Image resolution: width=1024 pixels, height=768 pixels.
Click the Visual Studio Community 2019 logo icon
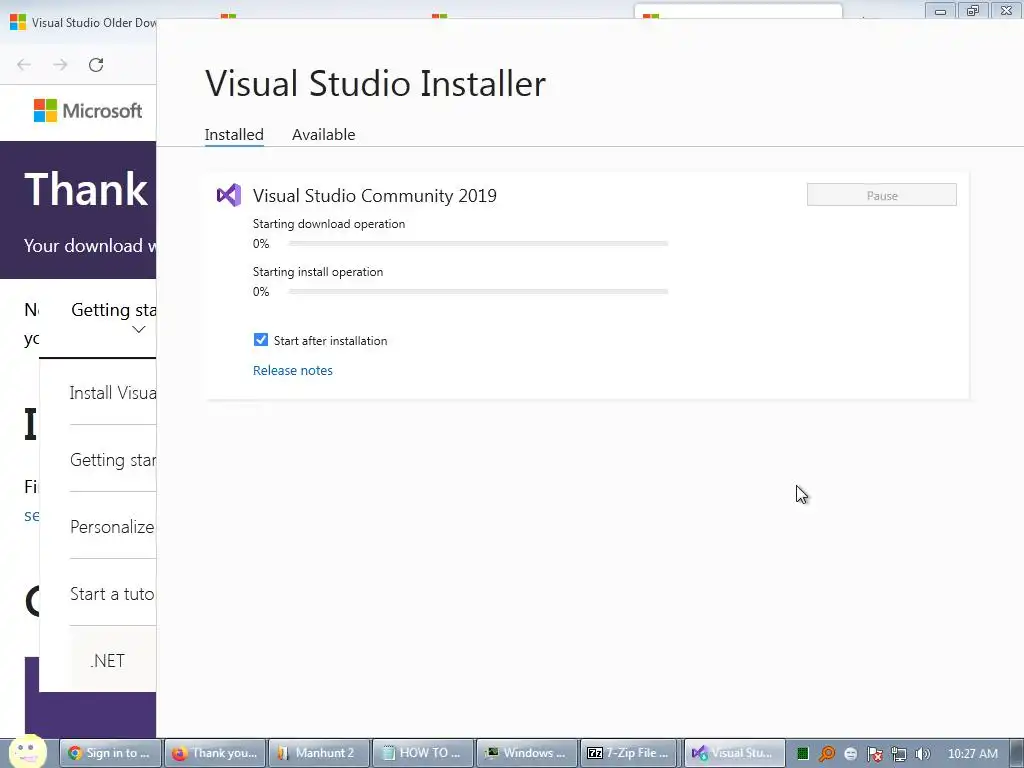click(229, 195)
